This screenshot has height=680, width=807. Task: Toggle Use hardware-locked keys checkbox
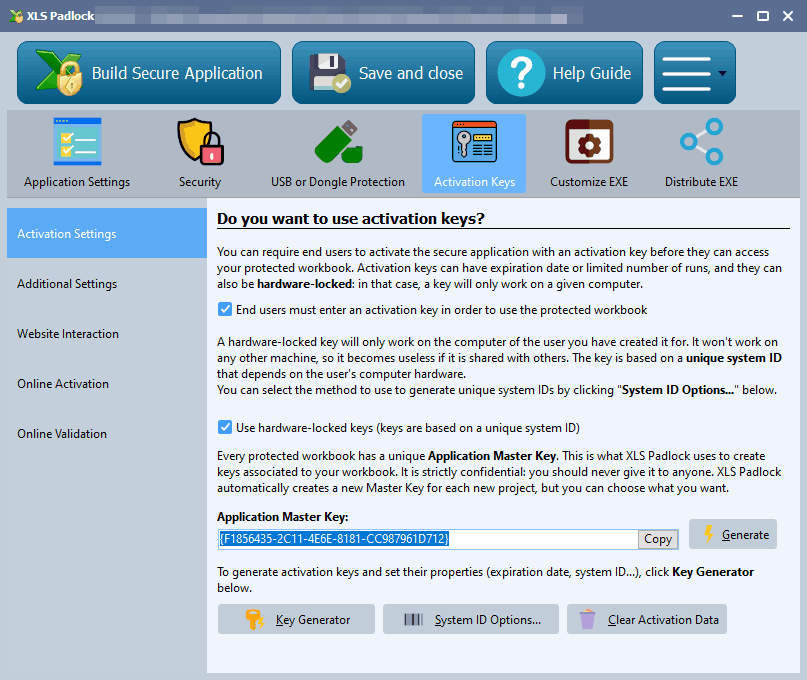click(x=225, y=428)
